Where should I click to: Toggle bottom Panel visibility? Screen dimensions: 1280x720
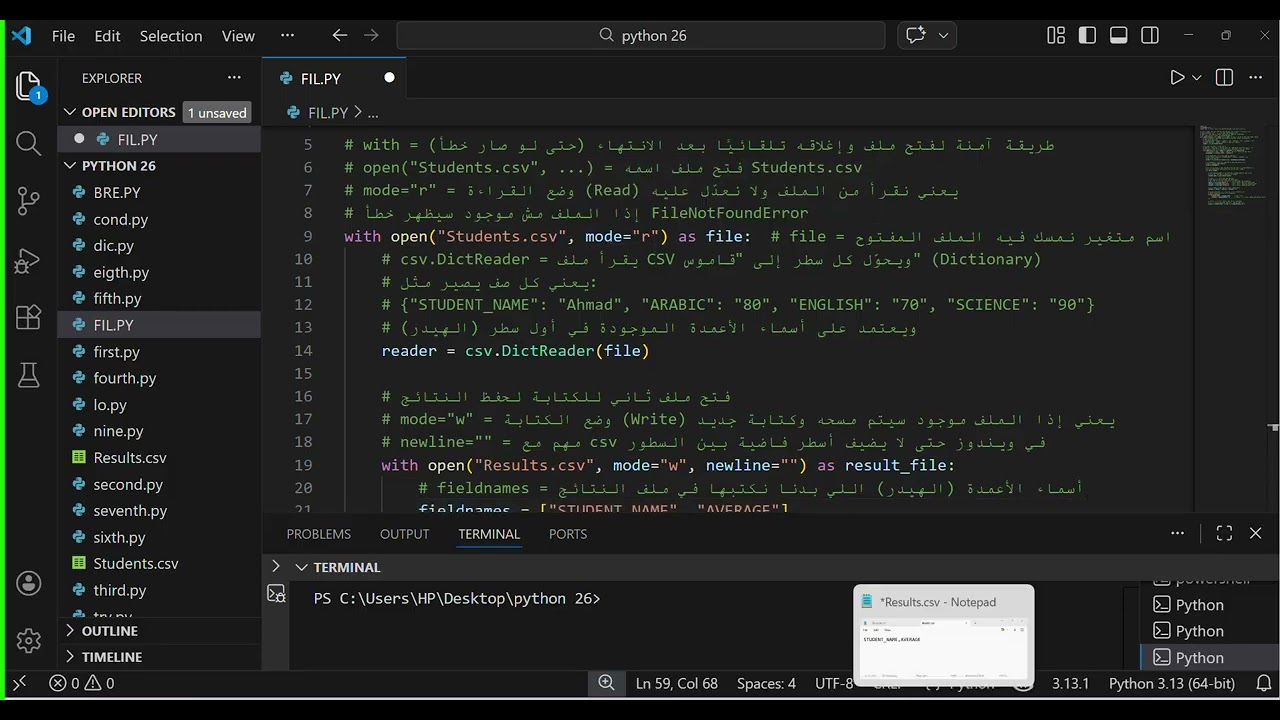(x=1119, y=35)
